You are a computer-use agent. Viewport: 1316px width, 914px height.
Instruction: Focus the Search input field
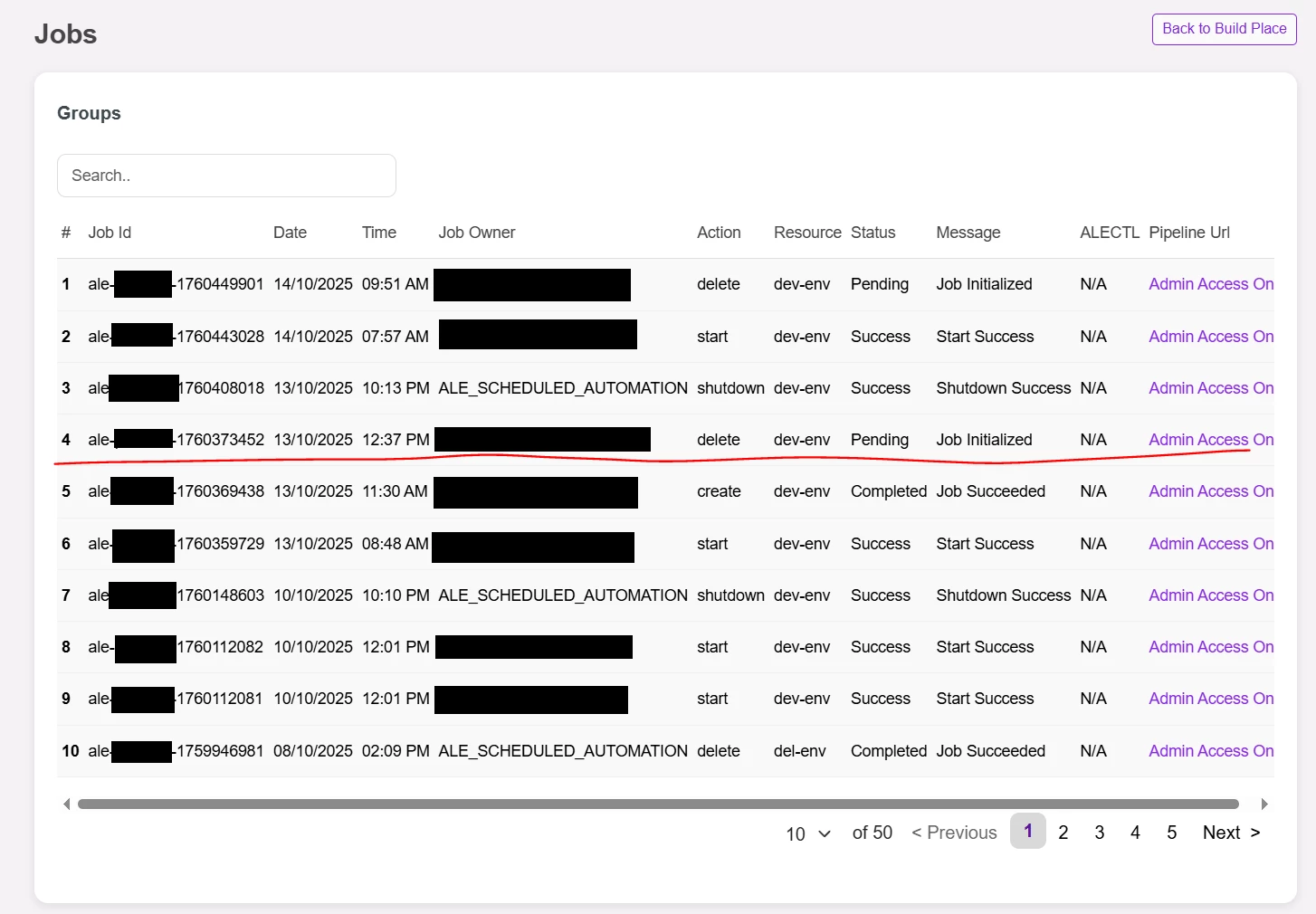tap(226, 176)
